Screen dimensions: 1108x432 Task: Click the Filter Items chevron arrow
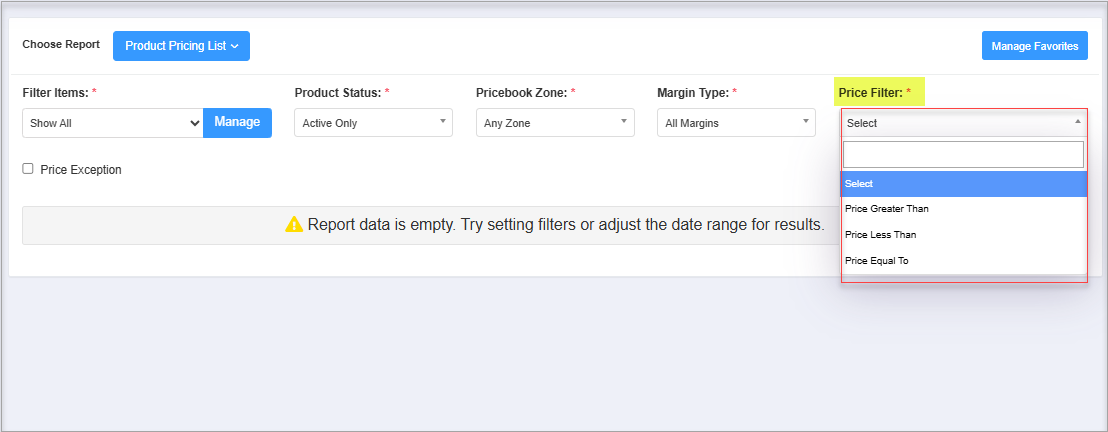click(195, 123)
